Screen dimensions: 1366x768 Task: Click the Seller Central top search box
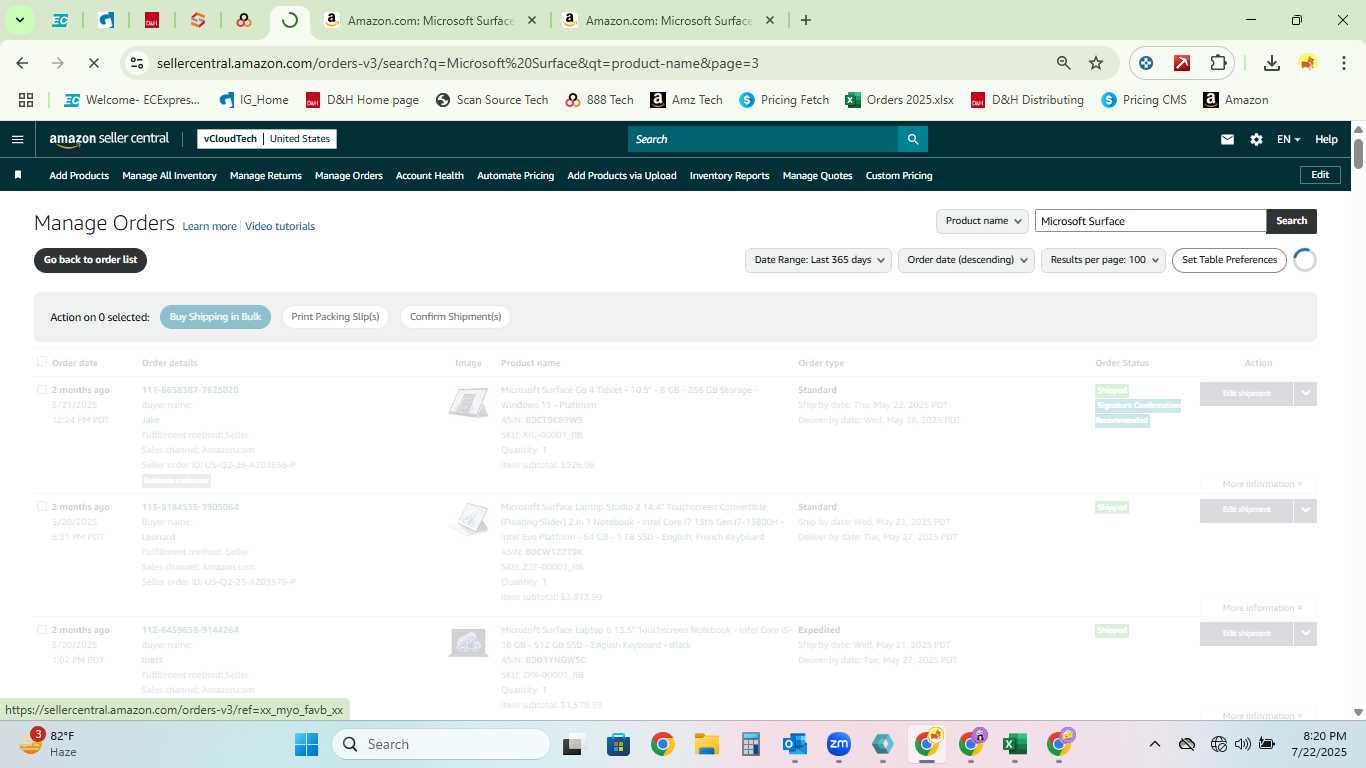pos(762,139)
